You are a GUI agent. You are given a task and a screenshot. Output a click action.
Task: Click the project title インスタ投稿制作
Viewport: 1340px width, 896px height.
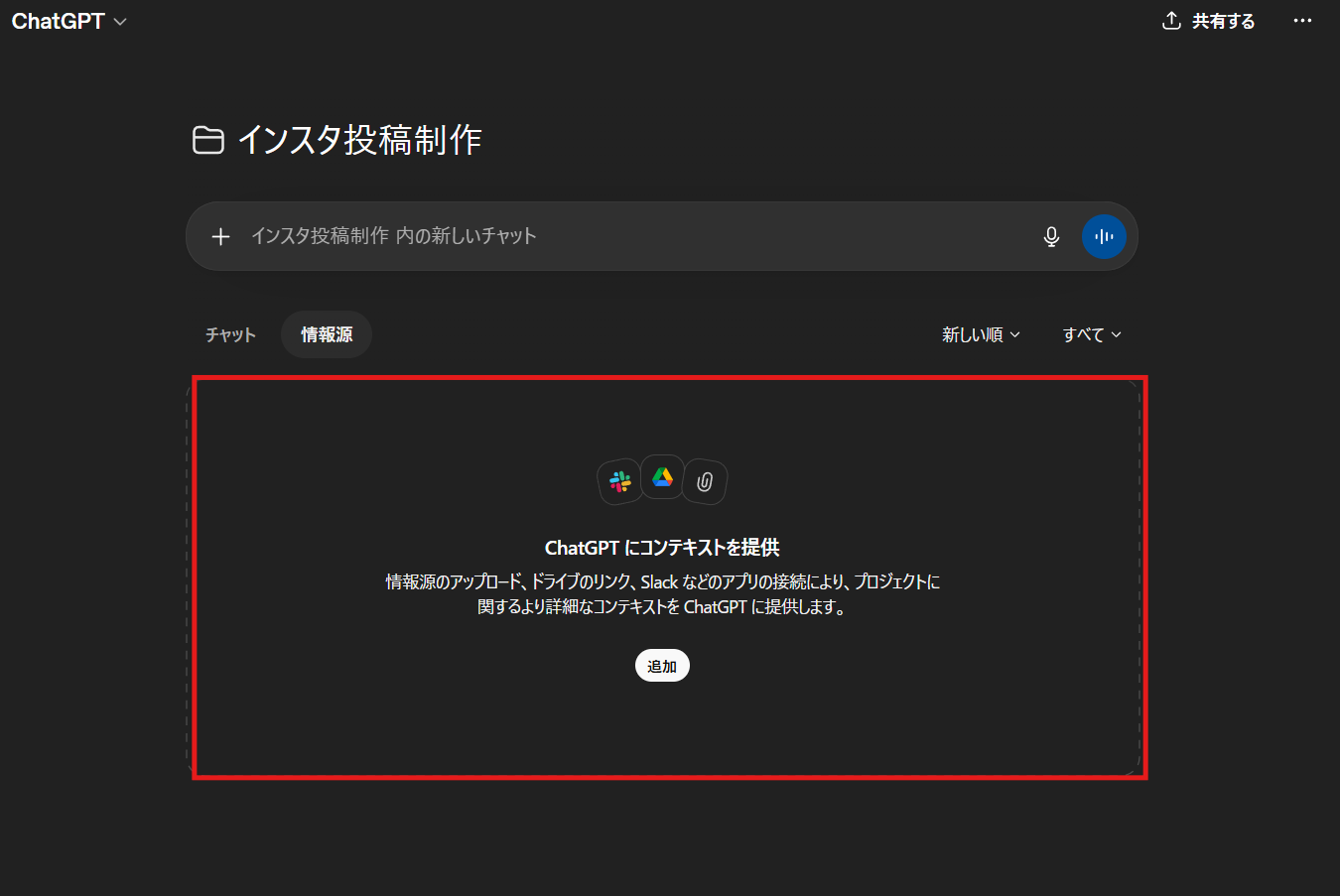point(358,140)
